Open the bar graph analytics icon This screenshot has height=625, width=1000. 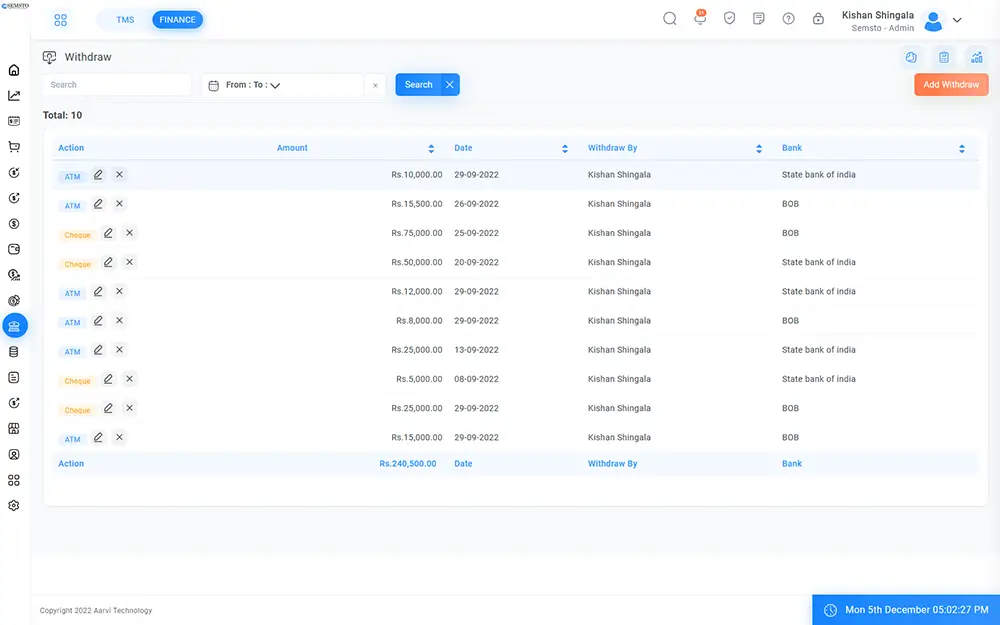coord(976,57)
